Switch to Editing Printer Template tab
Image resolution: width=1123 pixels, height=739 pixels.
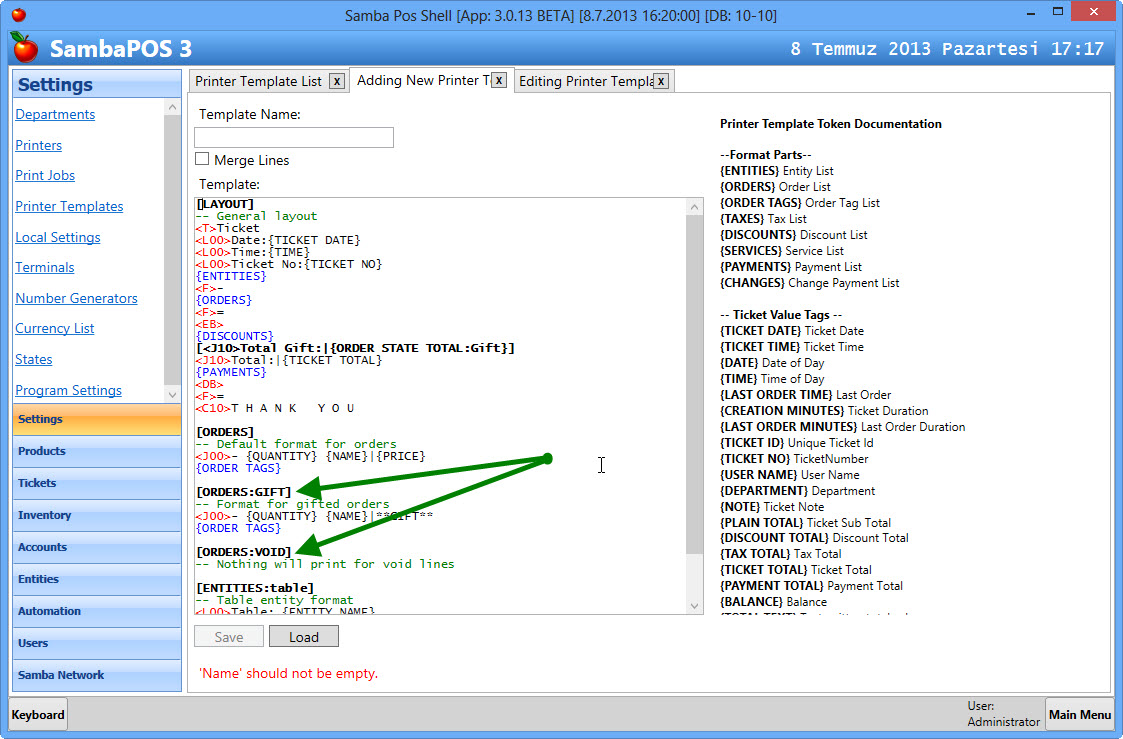[x=585, y=81]
